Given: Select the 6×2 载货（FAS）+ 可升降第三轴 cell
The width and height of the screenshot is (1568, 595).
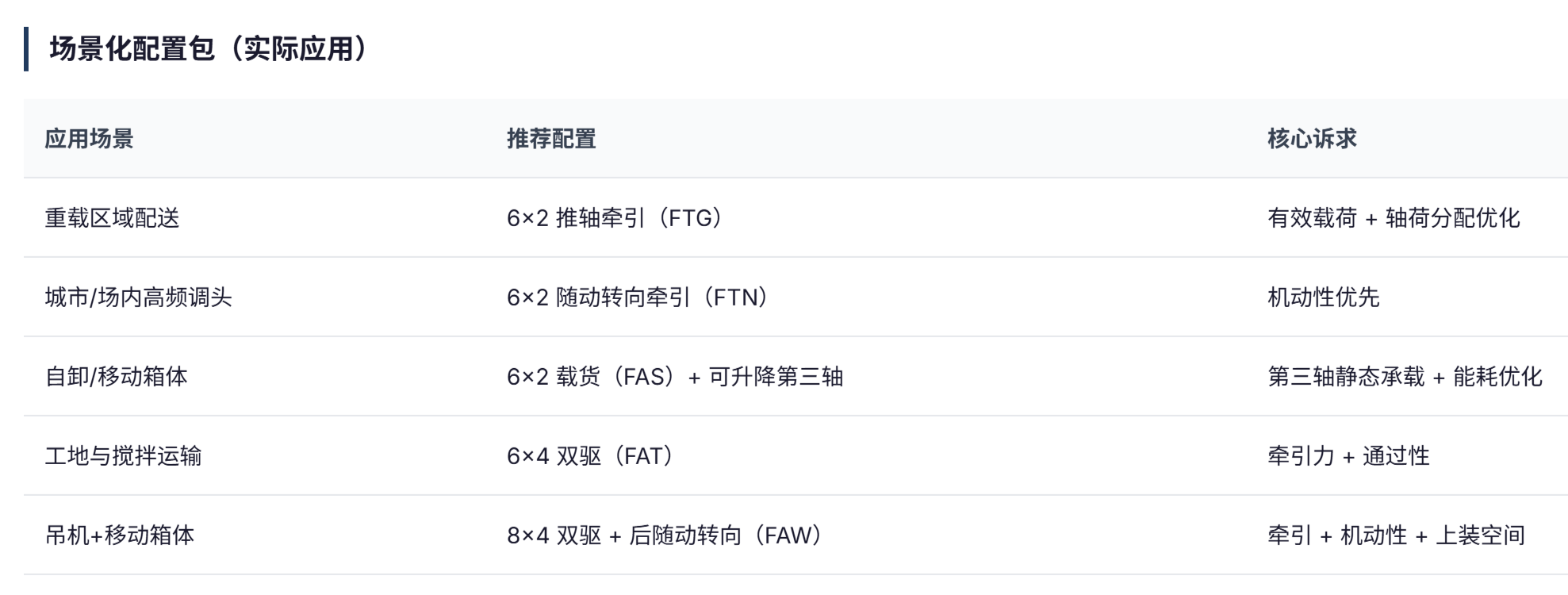Looking at the screenshot, I should tap(675, 377).
